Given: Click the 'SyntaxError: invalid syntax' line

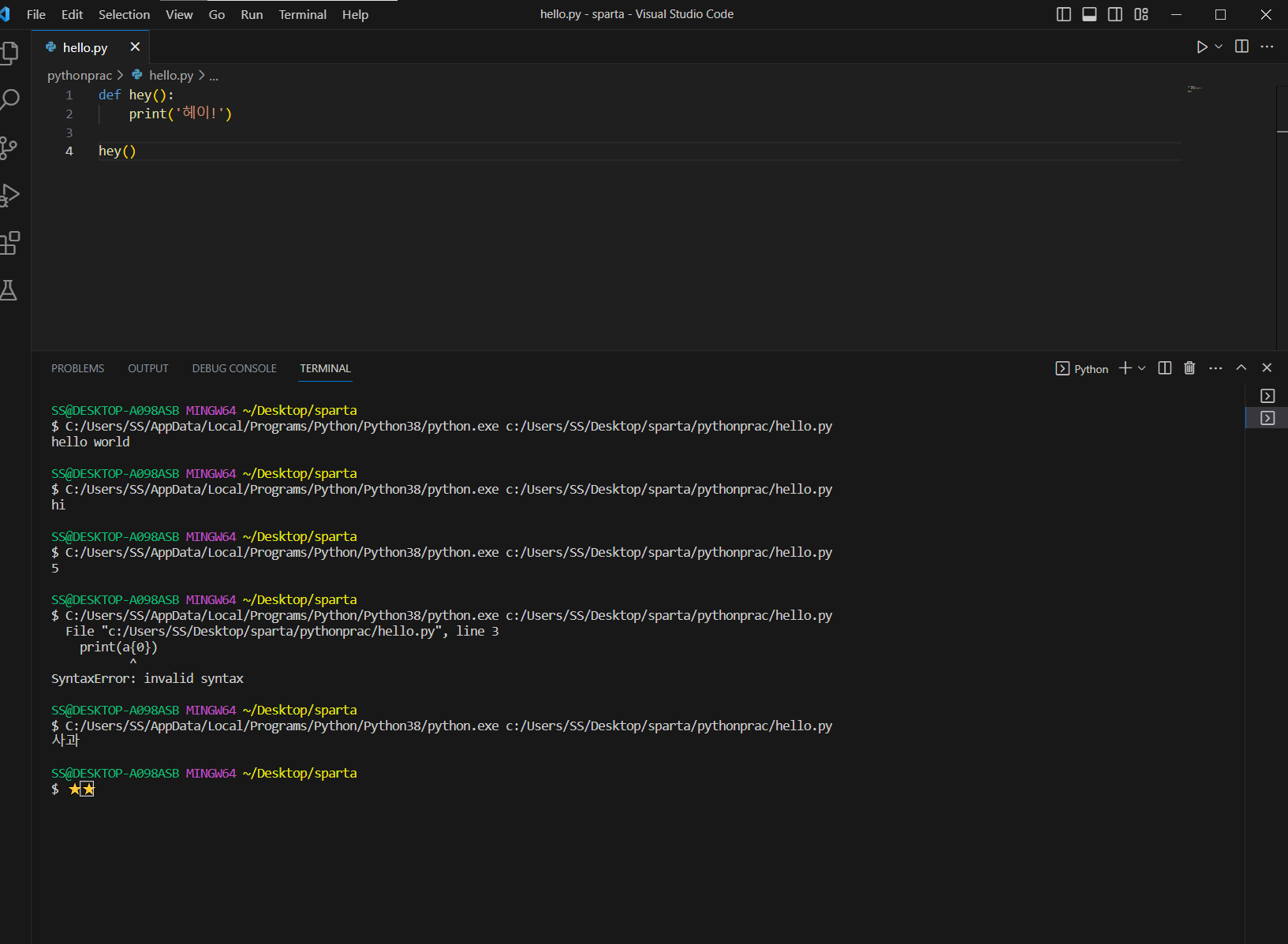Looking at the screenshot, I should tap(147, 679).
